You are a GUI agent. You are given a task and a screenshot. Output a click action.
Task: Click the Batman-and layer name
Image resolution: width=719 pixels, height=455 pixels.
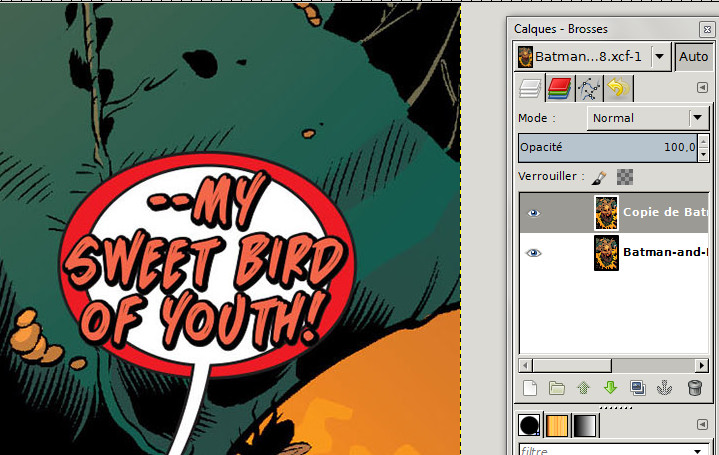coord(665,252)
